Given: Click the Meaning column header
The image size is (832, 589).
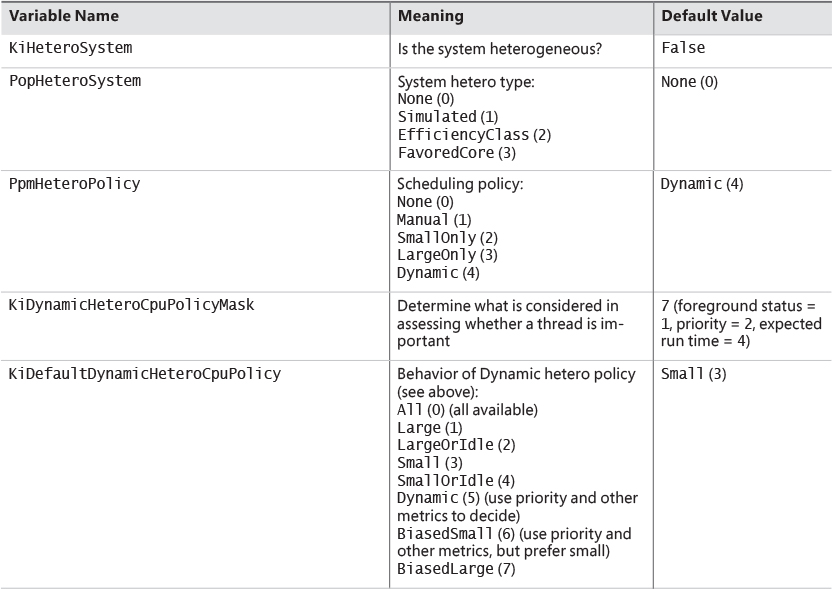Looking at the screenshot, I should (430, 16).
